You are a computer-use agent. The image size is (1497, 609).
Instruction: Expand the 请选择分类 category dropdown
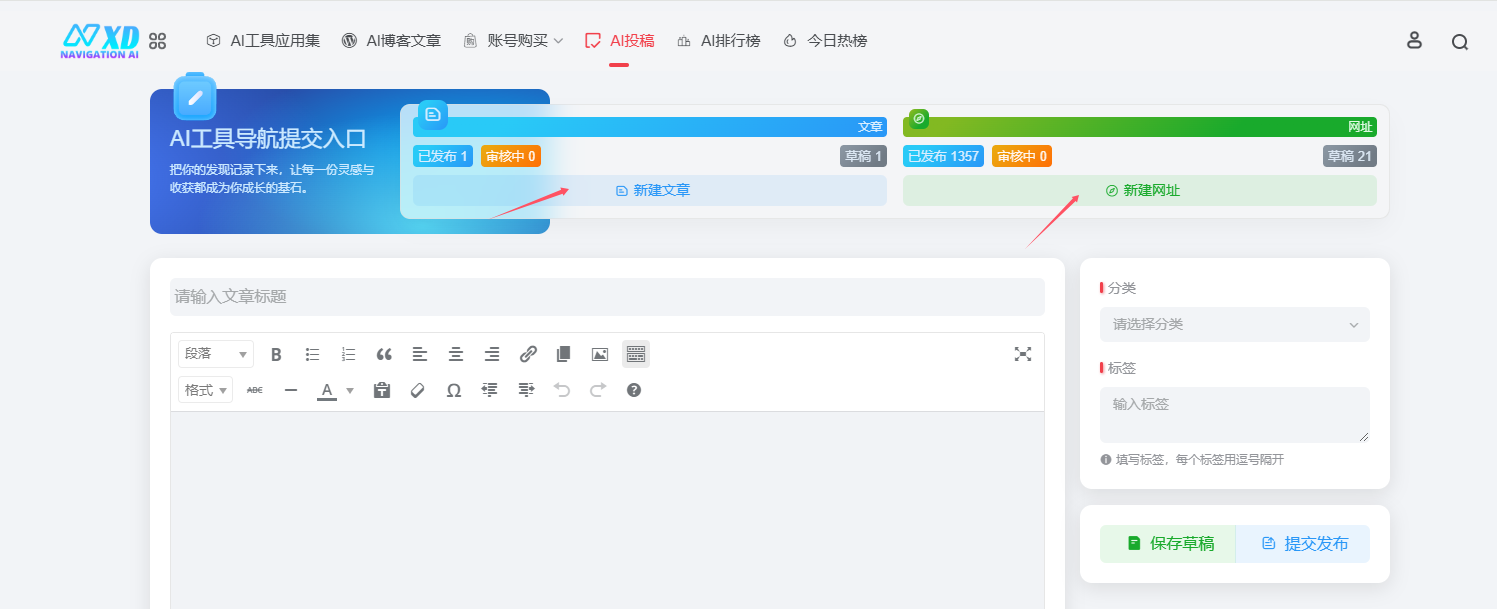click(1234, 324)
